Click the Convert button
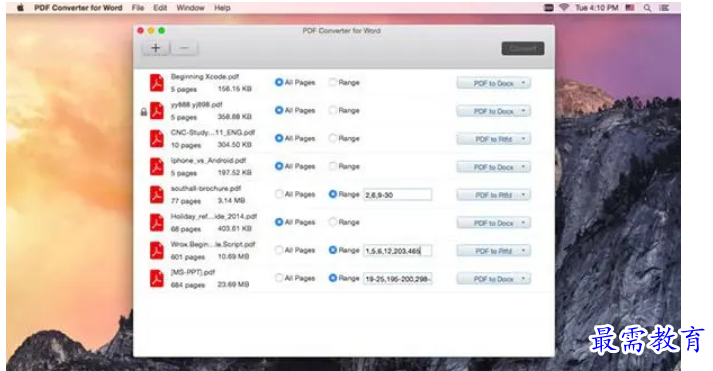 click(x=523, y=49)
